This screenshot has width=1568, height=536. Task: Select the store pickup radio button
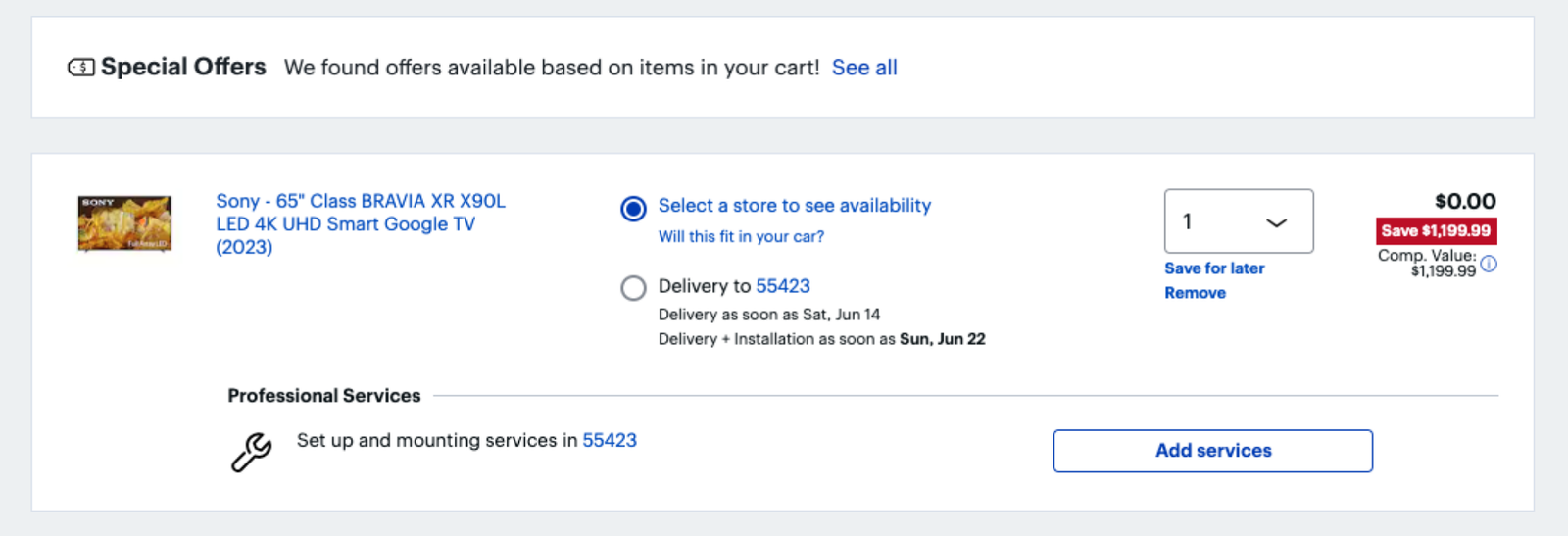tap(633, 208)
